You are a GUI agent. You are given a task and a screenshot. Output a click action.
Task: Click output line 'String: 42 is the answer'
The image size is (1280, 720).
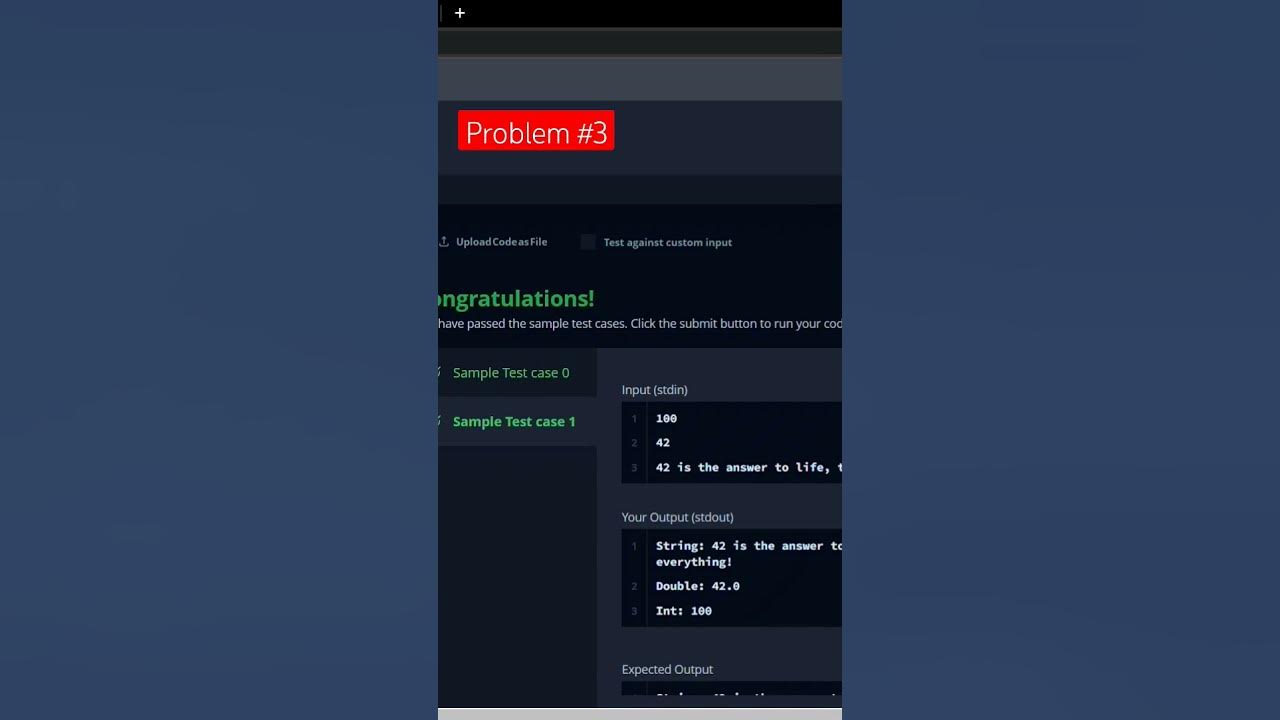point(749,546)
